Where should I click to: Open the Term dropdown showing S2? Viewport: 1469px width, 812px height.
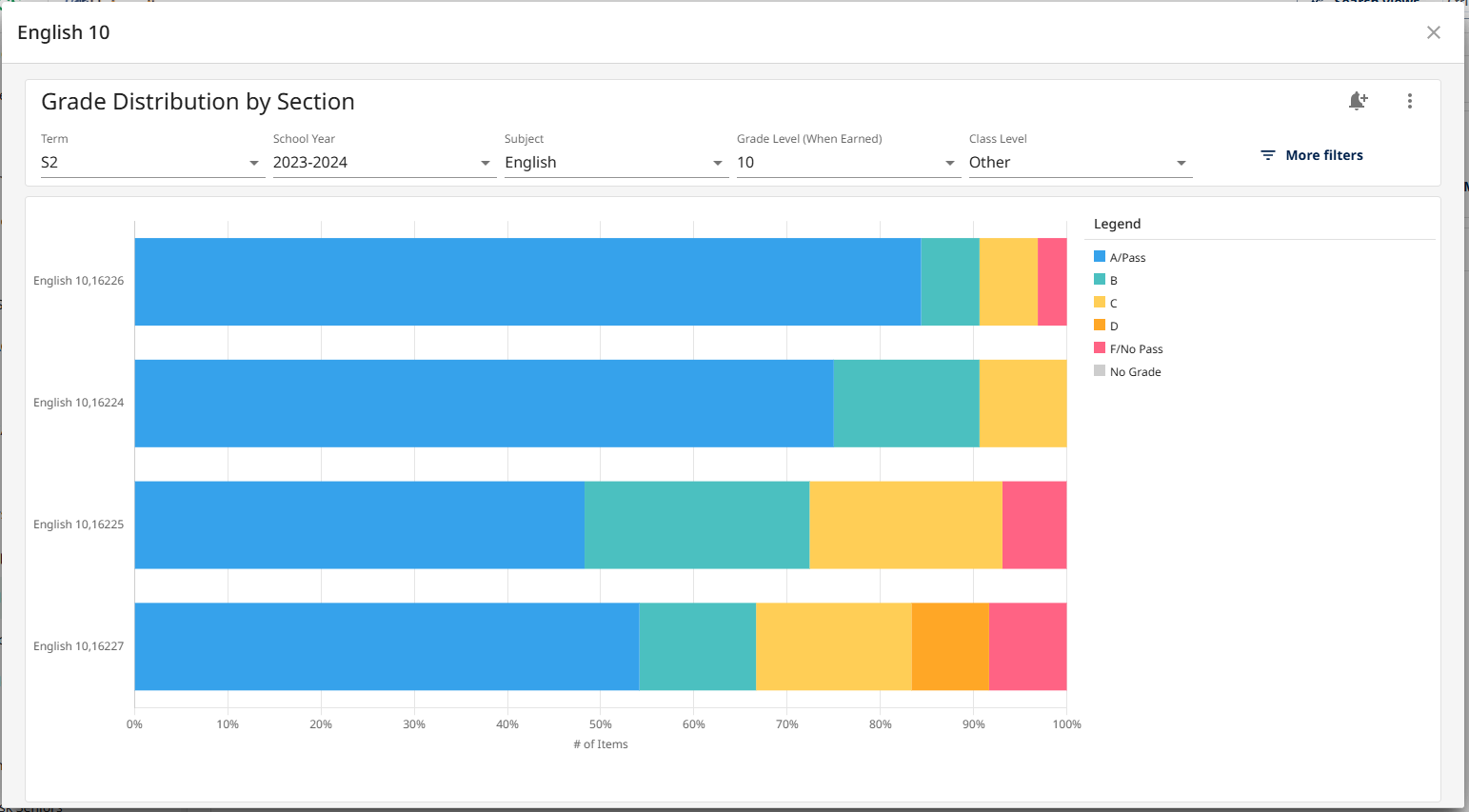pos(152,163)
